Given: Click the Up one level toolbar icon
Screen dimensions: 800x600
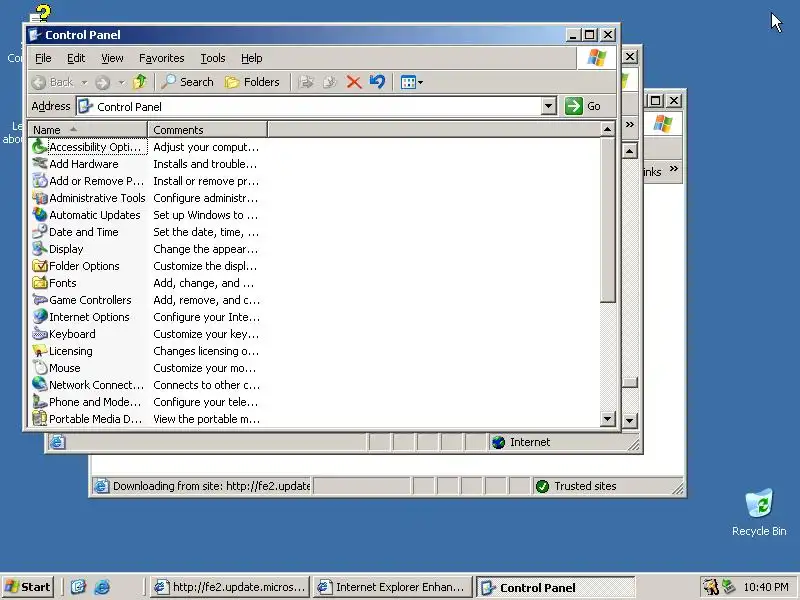Looking at the screenshot, I should [139, 82].
